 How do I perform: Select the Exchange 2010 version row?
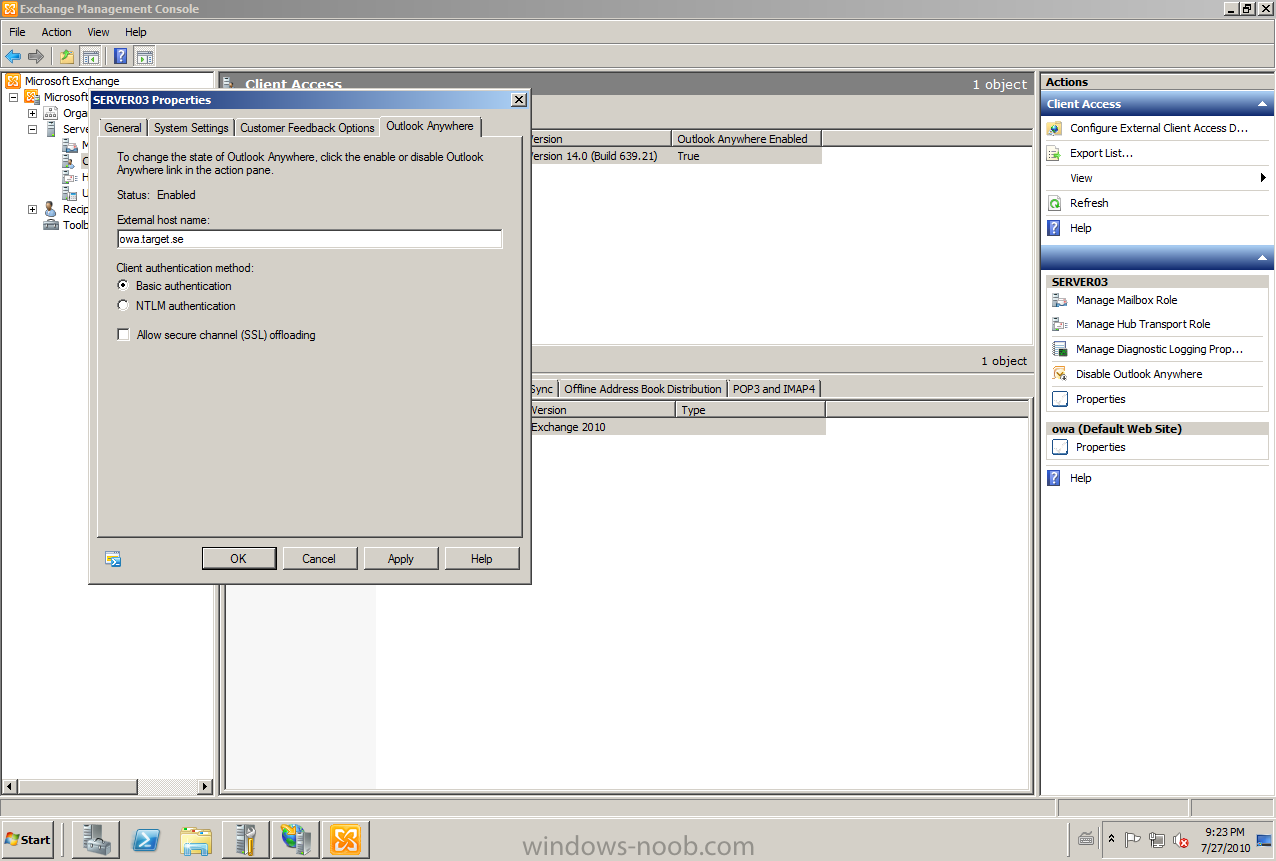[676, 427]
